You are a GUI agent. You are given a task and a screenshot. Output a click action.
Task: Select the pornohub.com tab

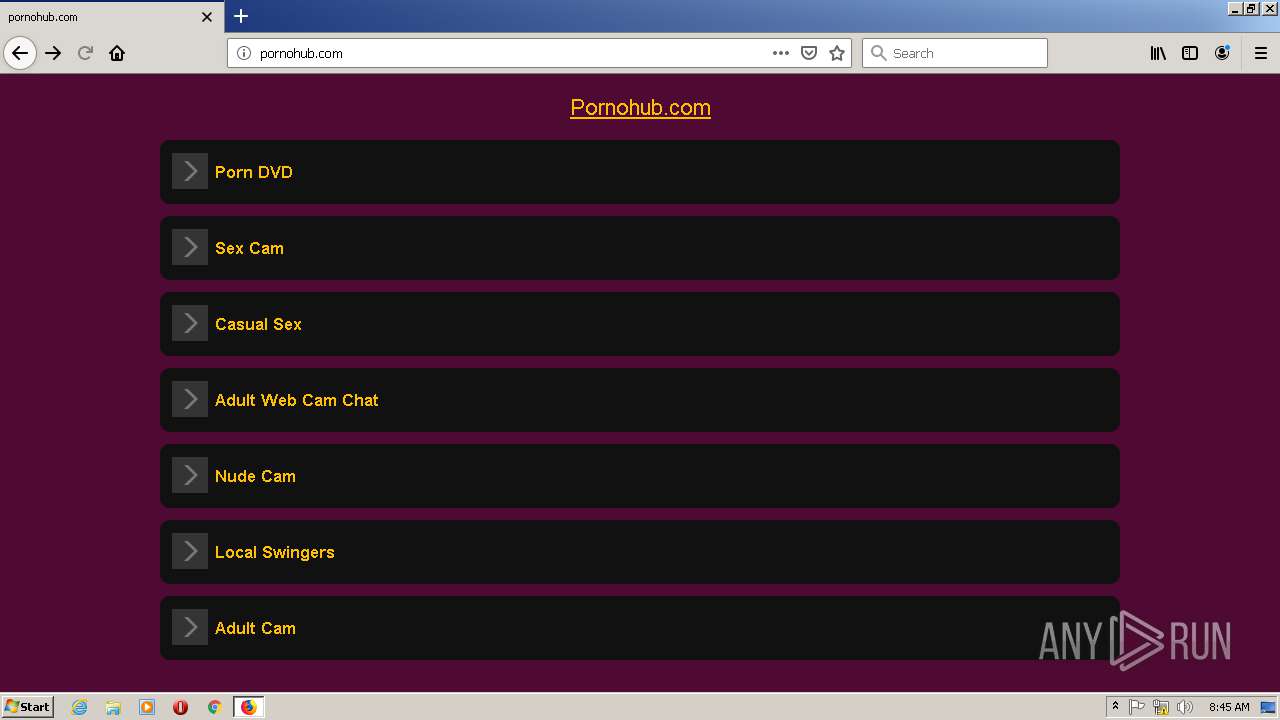tap(112, 17)
